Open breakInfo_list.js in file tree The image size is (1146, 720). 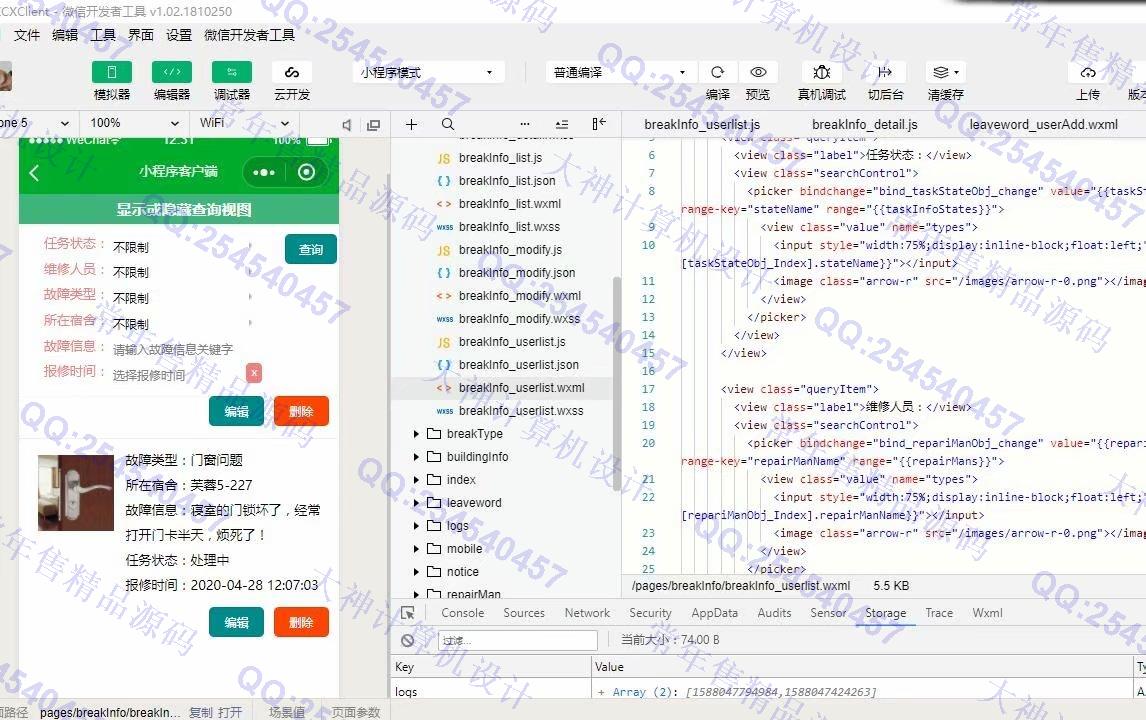coord(501,158)
